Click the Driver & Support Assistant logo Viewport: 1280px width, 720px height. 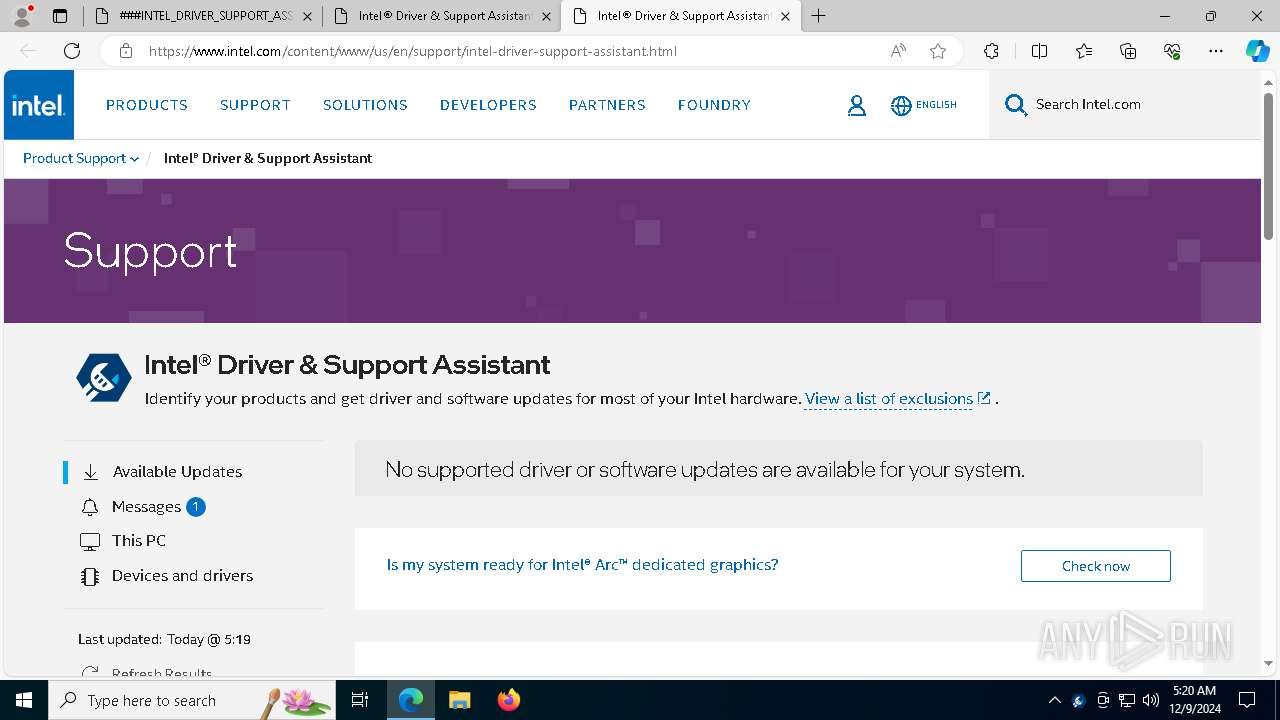coord(104,378)
